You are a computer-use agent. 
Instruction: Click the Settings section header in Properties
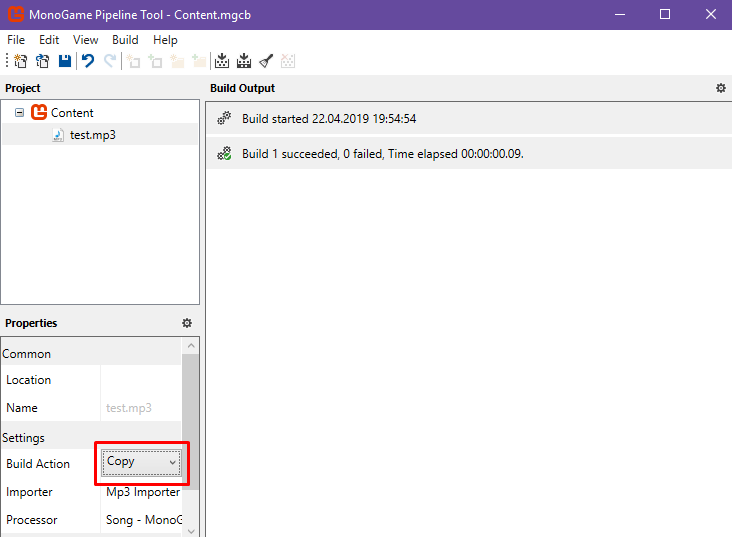tap(91, 437)
